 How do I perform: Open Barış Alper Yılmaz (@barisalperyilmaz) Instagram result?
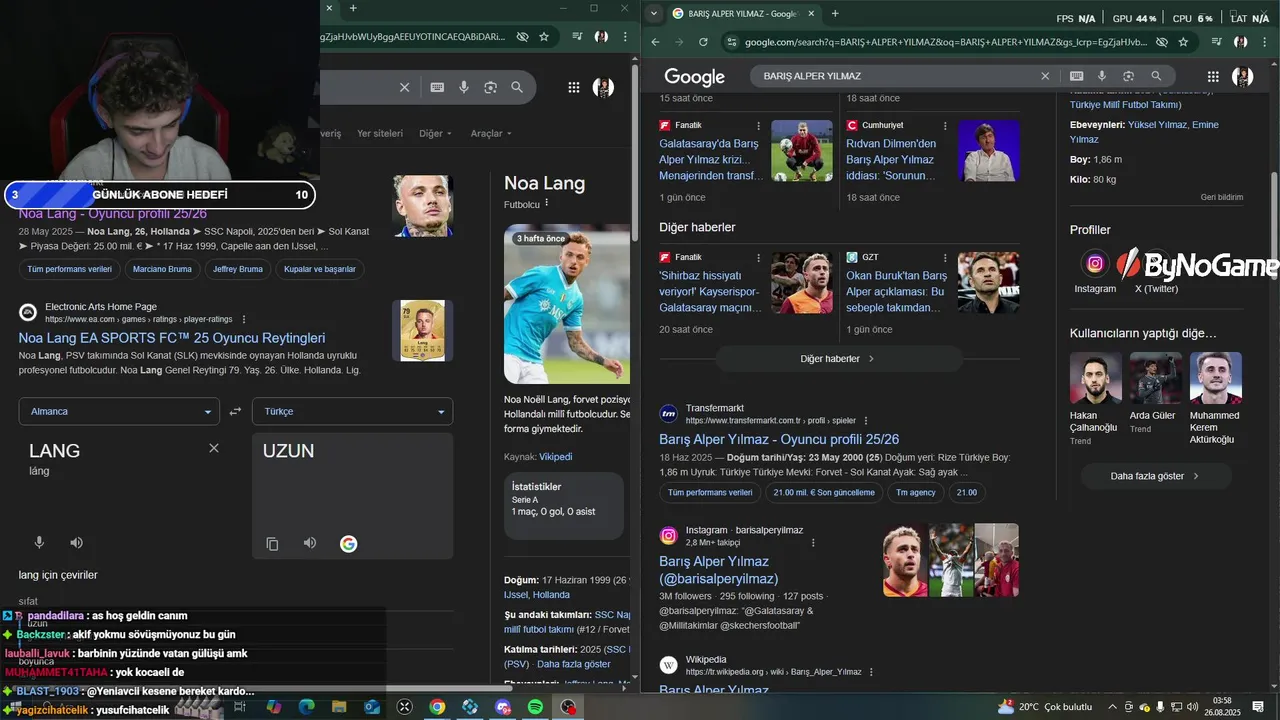coord(719,570)
